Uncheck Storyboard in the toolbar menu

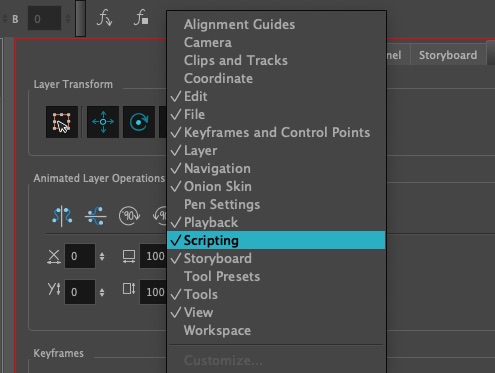pyautogui.click(x=276, y=258)
